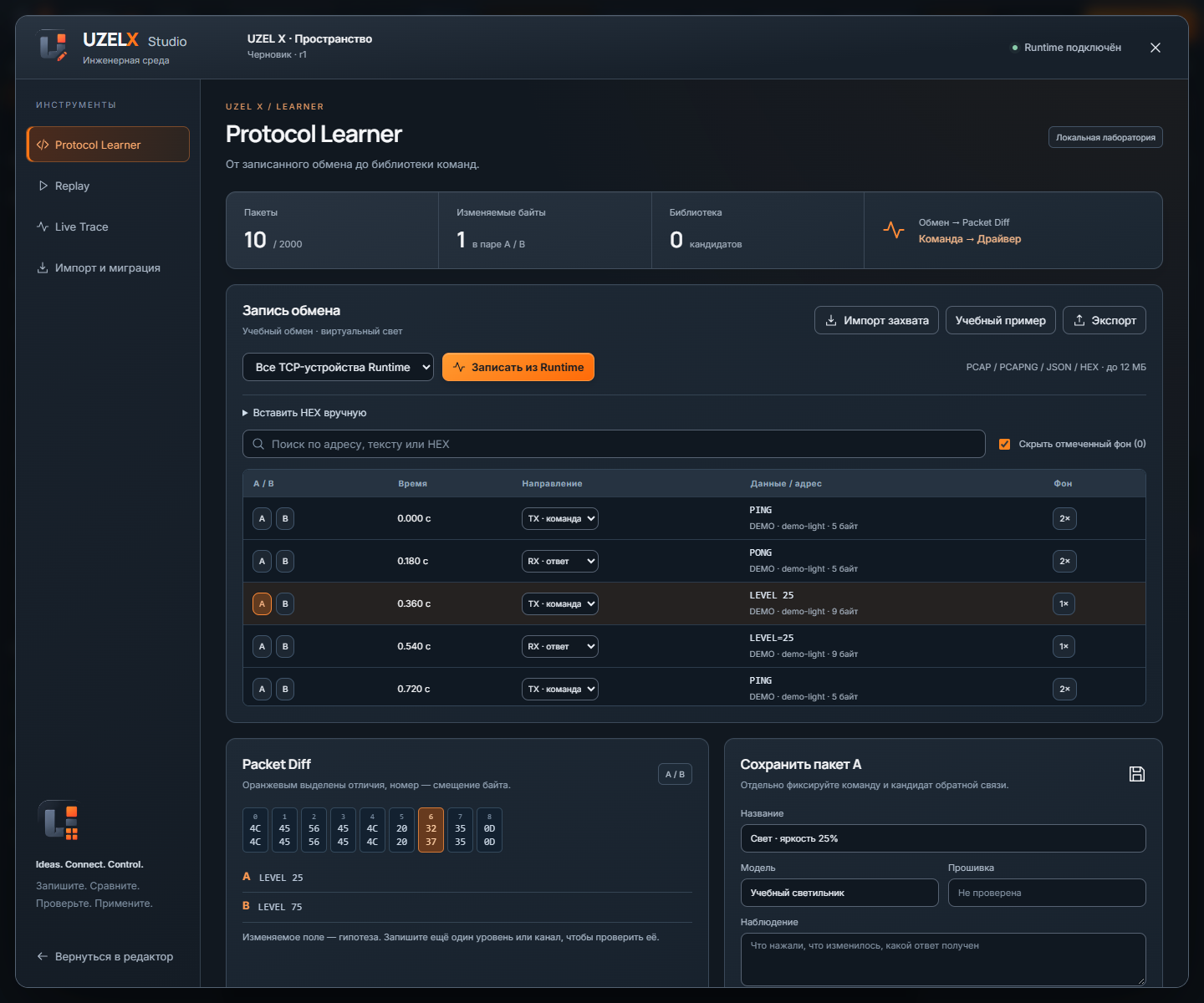The image size is (1204, 1003).
Task: Mark the 0.000 с PING packet as A
Action: 262,518
